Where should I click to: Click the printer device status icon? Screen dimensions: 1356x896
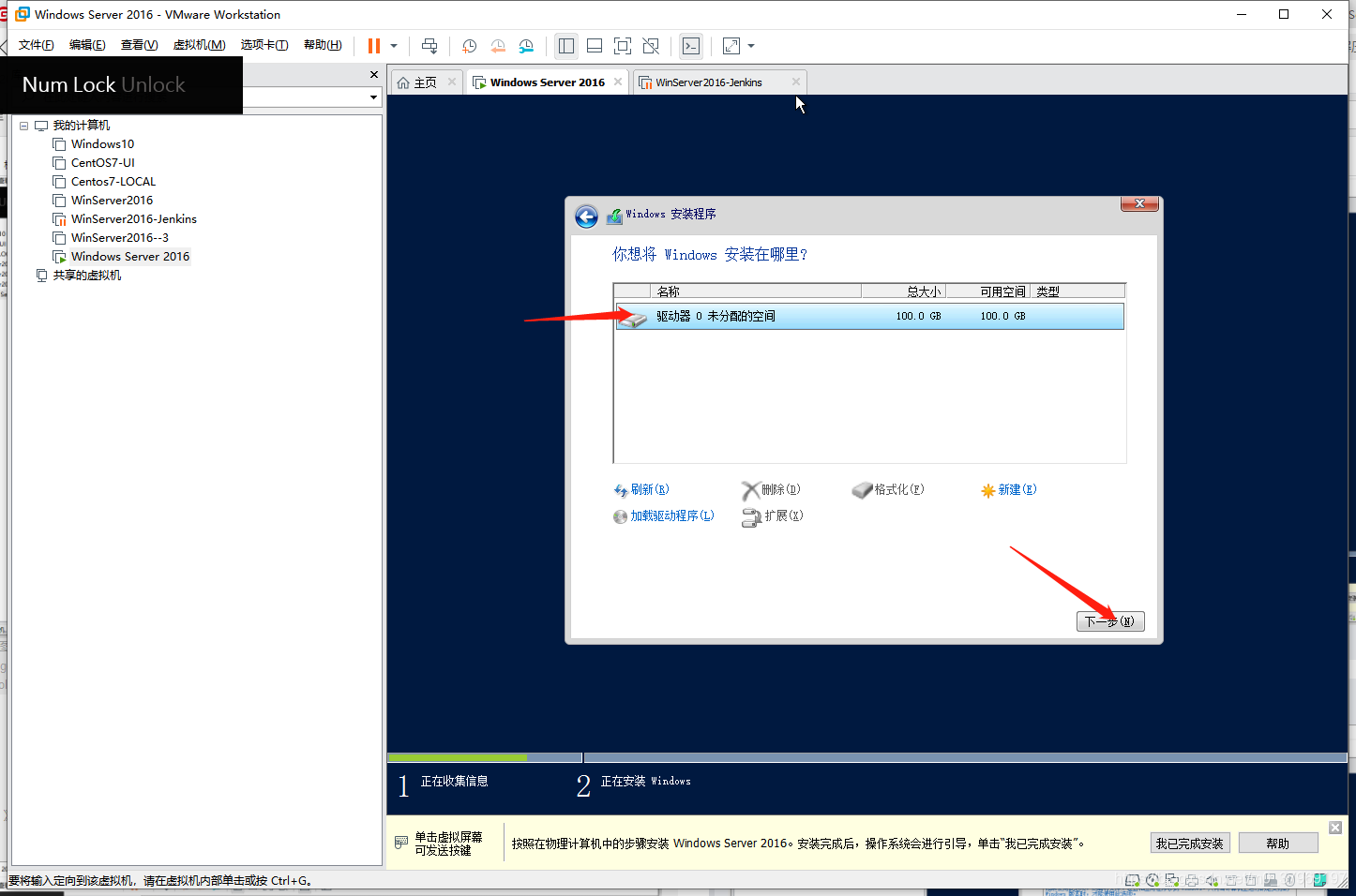pyautogui.click(x=1192, y=880)
